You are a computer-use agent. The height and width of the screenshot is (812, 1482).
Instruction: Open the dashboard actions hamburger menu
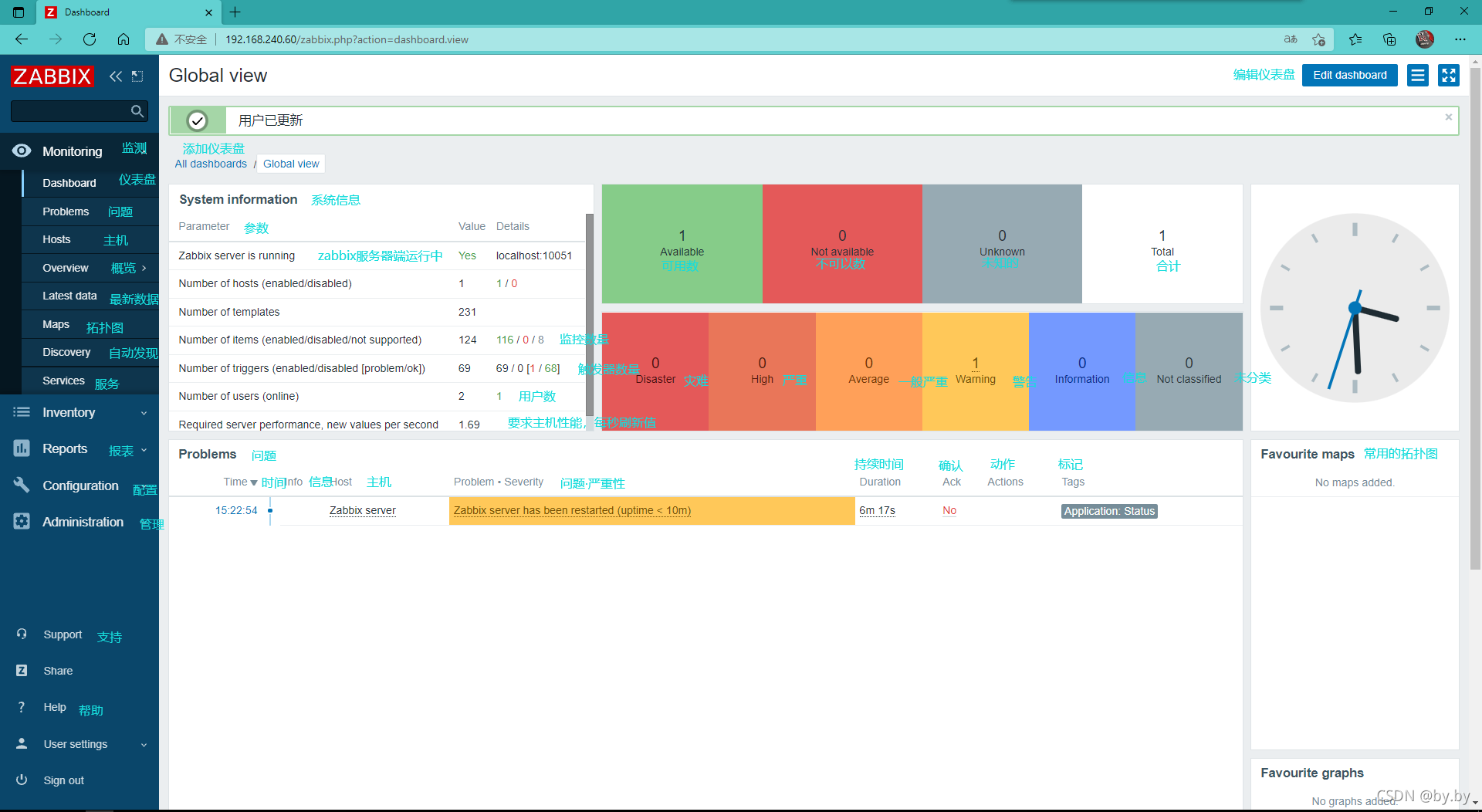click(1417, 75)
